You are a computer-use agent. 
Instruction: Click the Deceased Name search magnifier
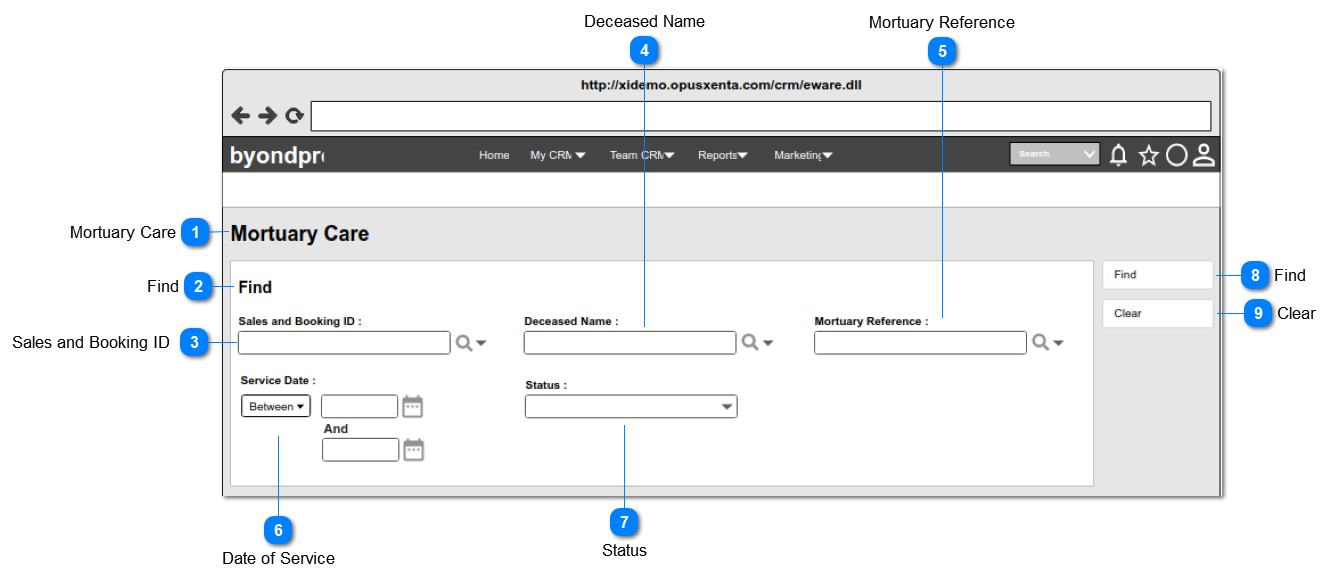click(x=750, y=343)
